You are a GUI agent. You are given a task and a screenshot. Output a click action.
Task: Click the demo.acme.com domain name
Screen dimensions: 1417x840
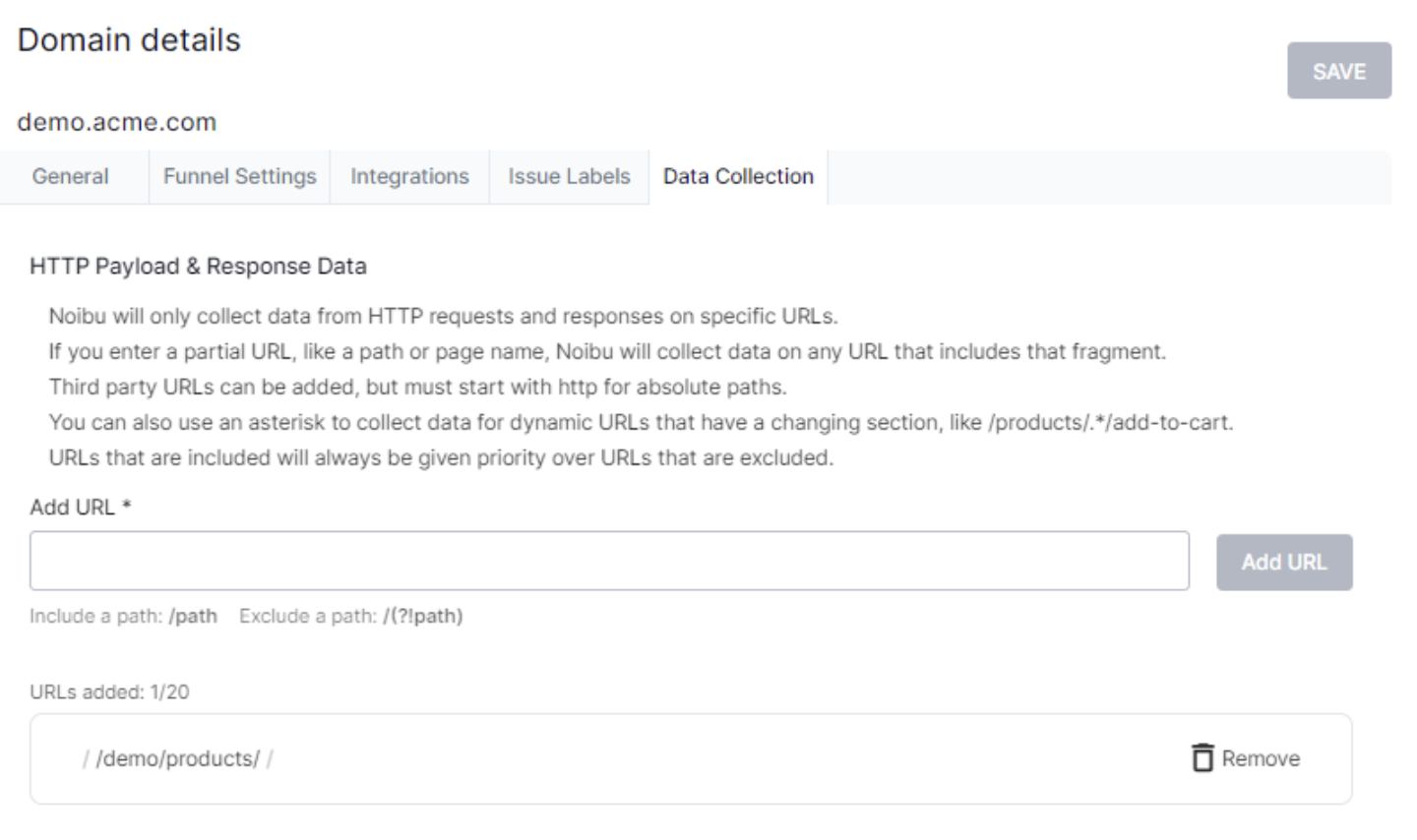[116, 123]
